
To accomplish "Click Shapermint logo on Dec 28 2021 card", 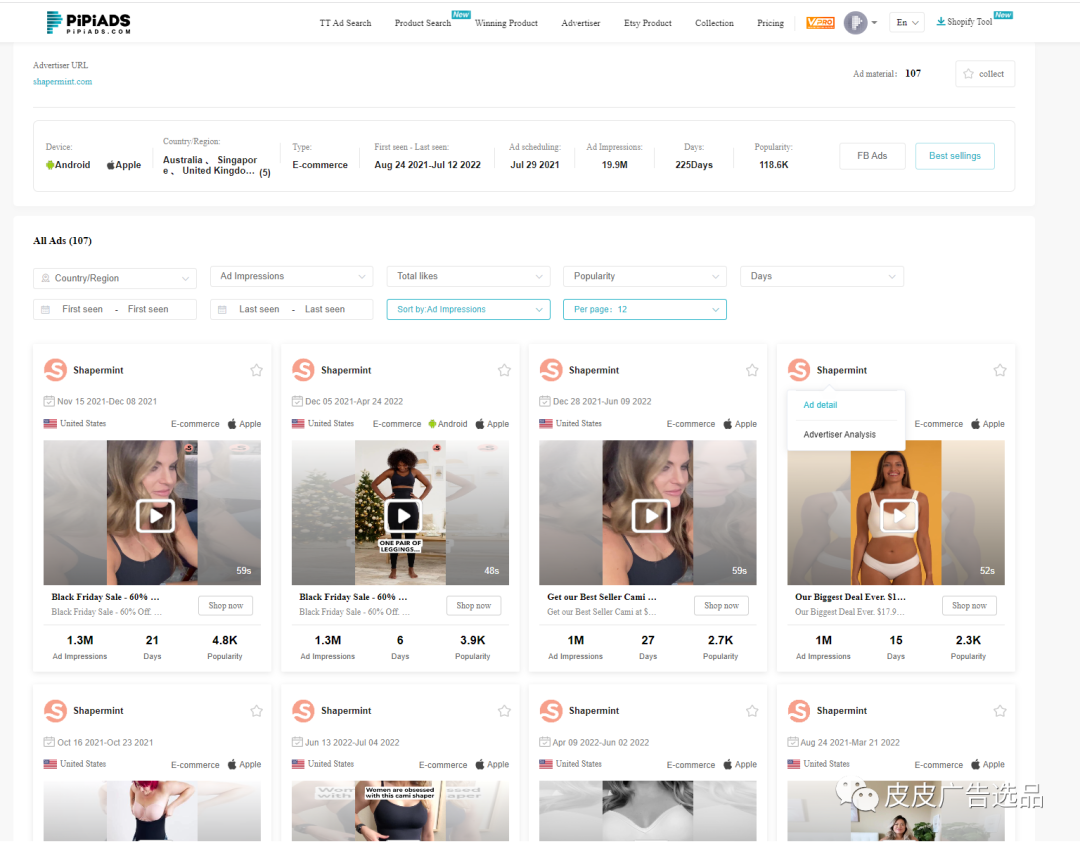I will click(551, 370).
